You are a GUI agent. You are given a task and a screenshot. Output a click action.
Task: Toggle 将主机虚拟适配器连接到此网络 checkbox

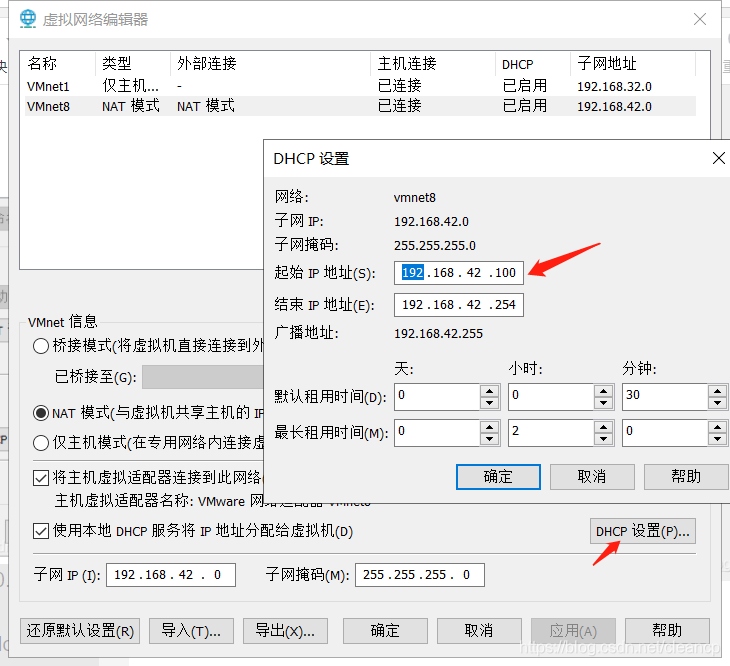coord(41,478)
